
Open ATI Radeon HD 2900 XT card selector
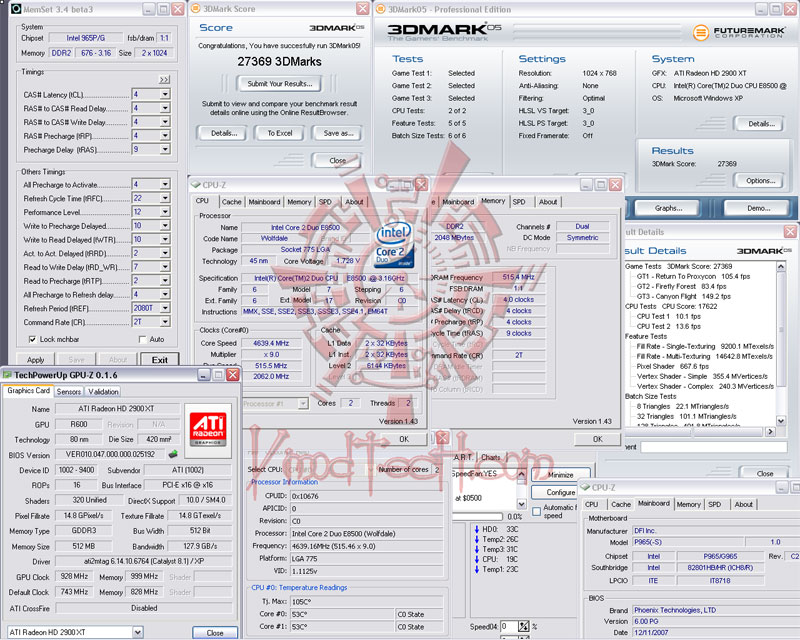138,632
